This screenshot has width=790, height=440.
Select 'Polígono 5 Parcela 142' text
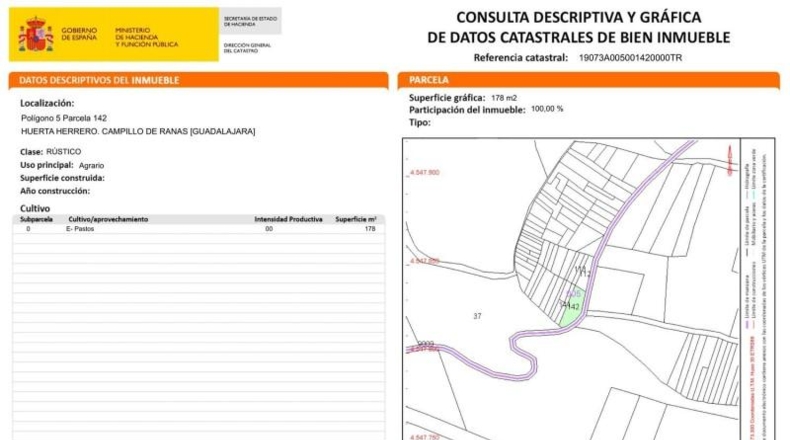point(64,118)
